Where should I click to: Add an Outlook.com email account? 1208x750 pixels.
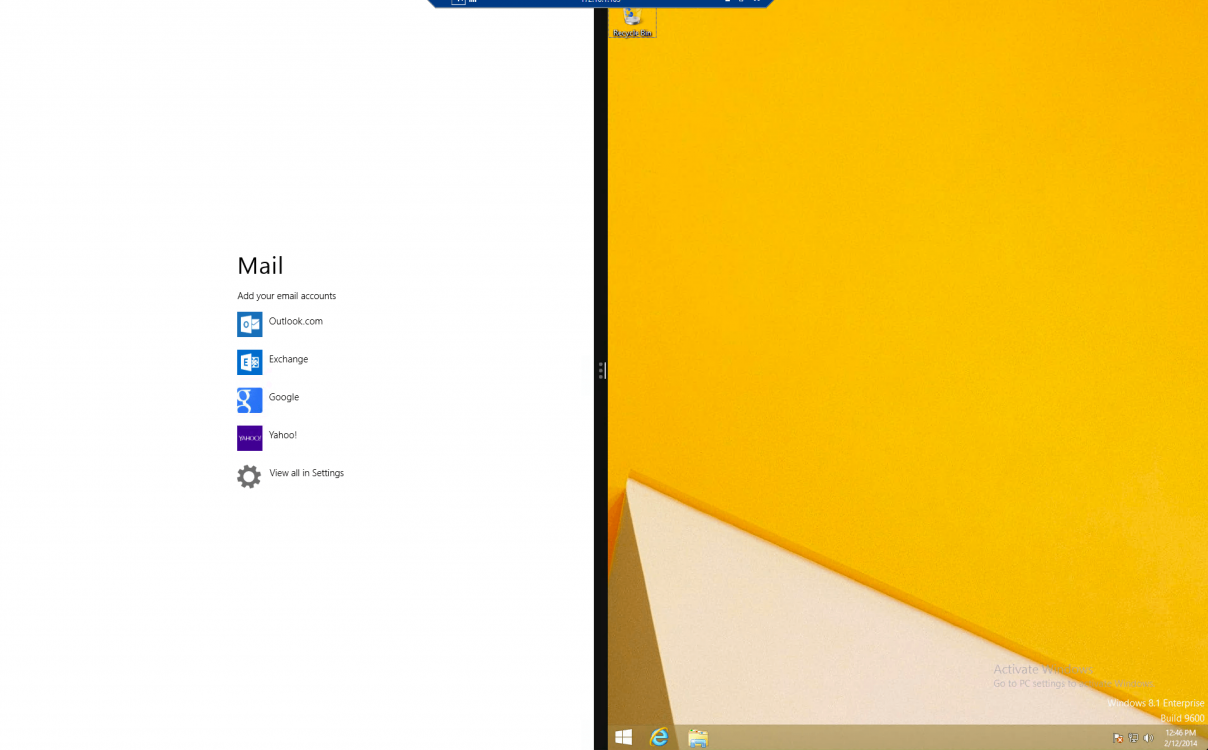pyautogui.click(x=280, y=324)
